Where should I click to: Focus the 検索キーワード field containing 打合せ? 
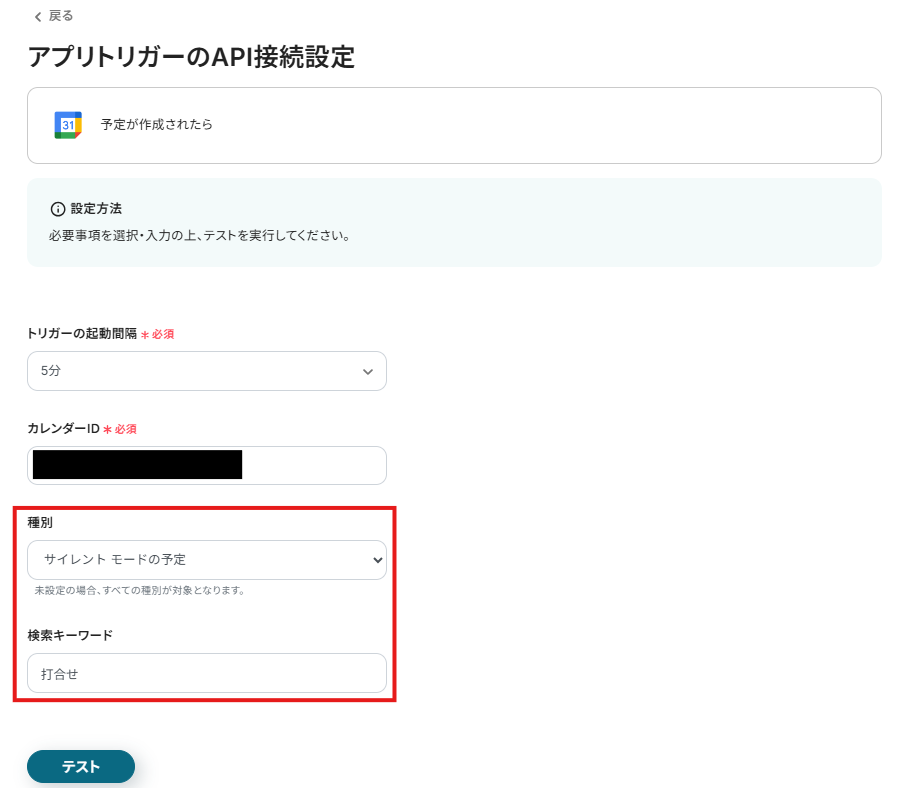point(206,673)
